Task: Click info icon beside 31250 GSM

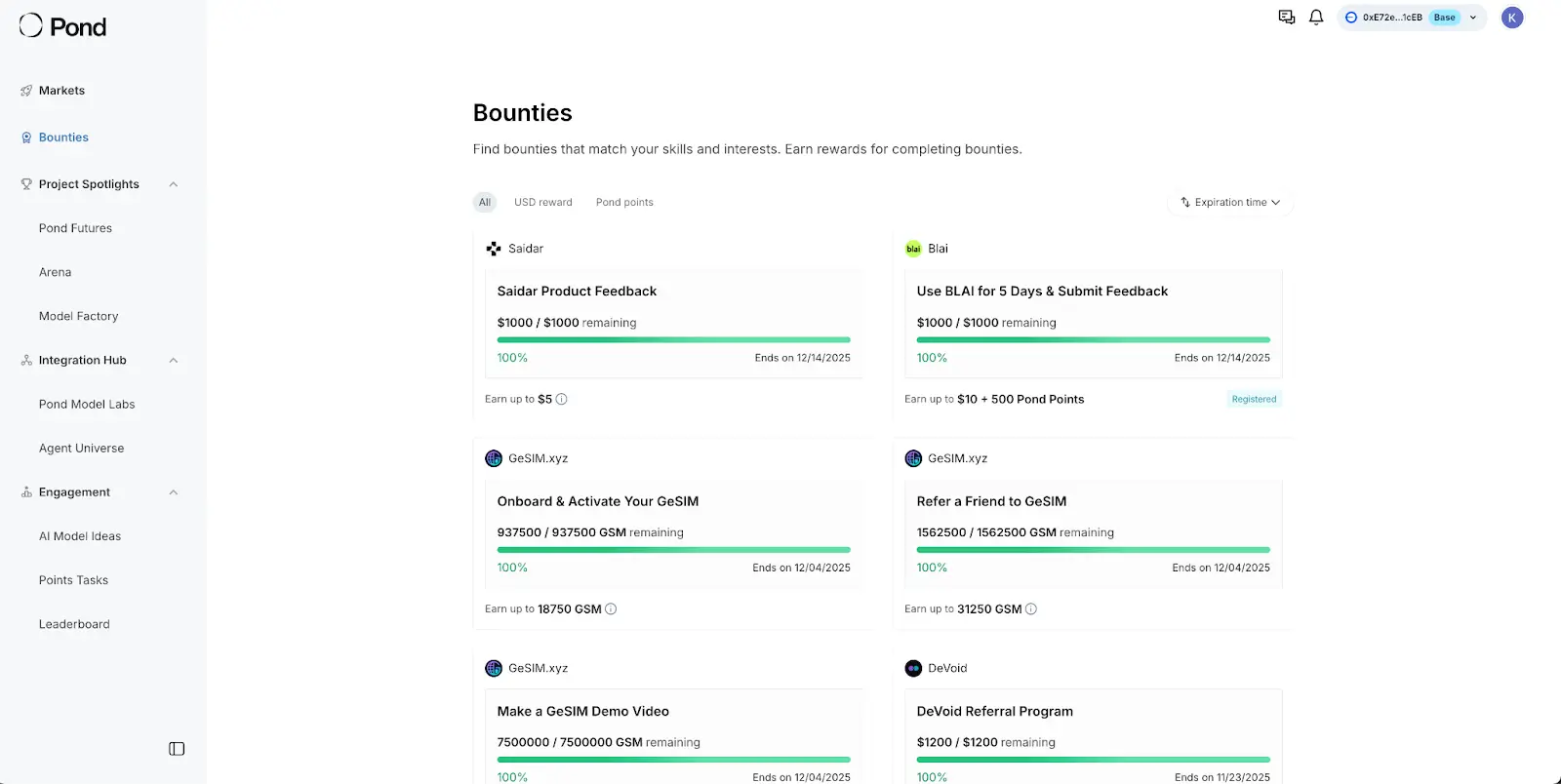Action: [x=1031, y=608]
